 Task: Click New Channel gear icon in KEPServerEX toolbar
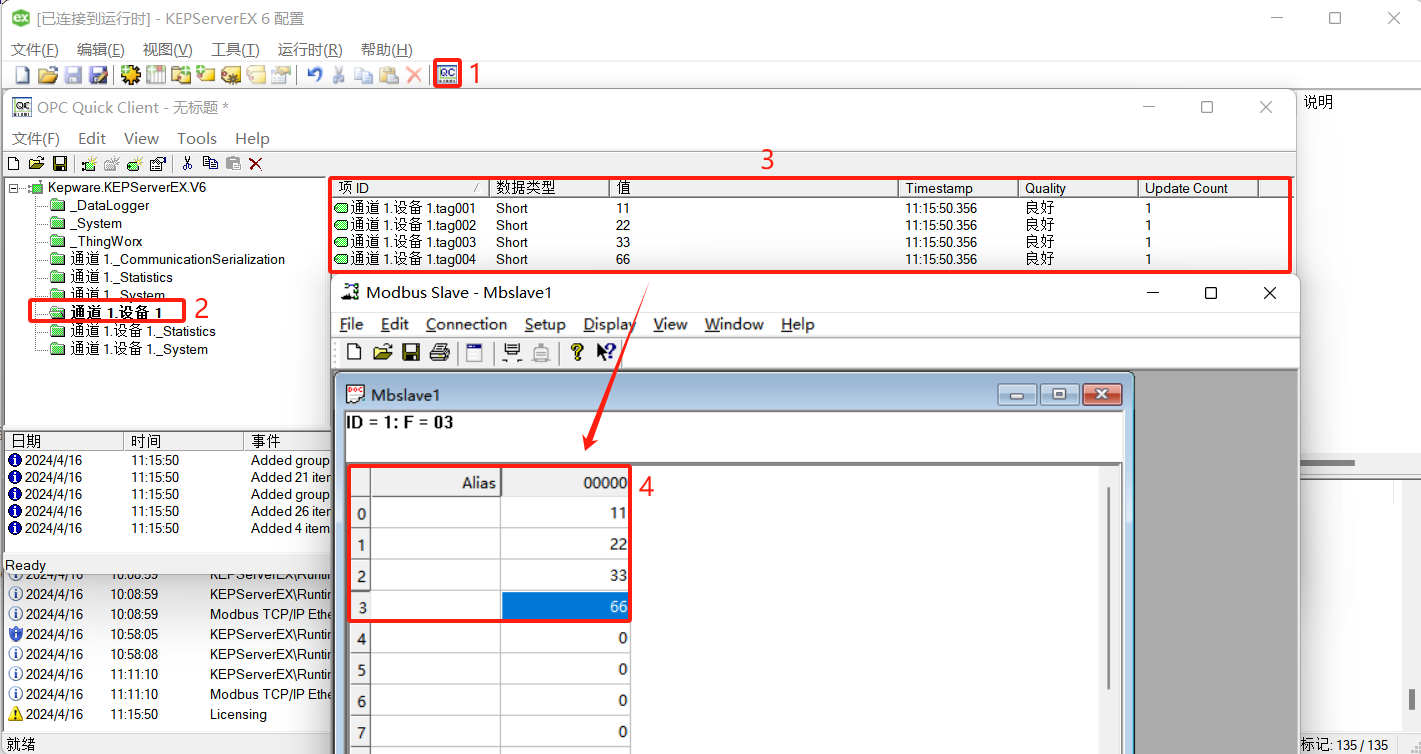130,75
